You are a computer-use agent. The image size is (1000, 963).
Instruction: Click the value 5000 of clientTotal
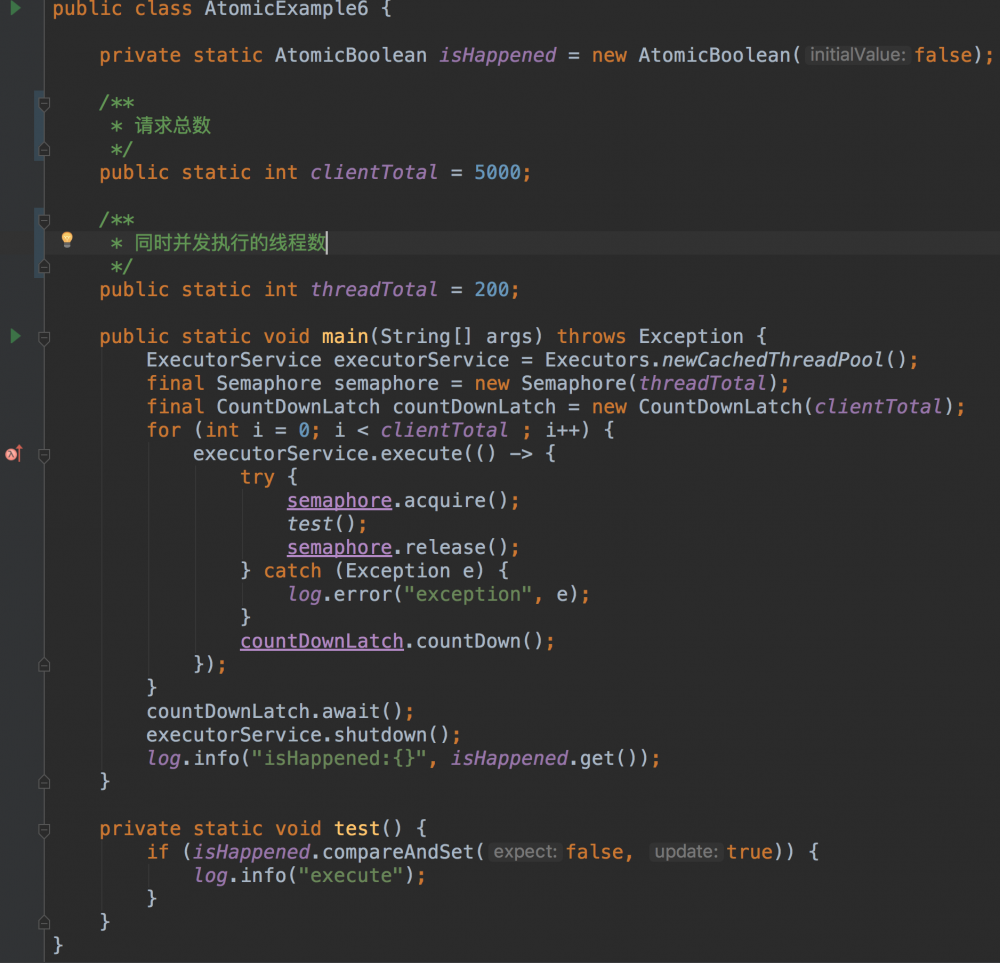click(497, 172)
